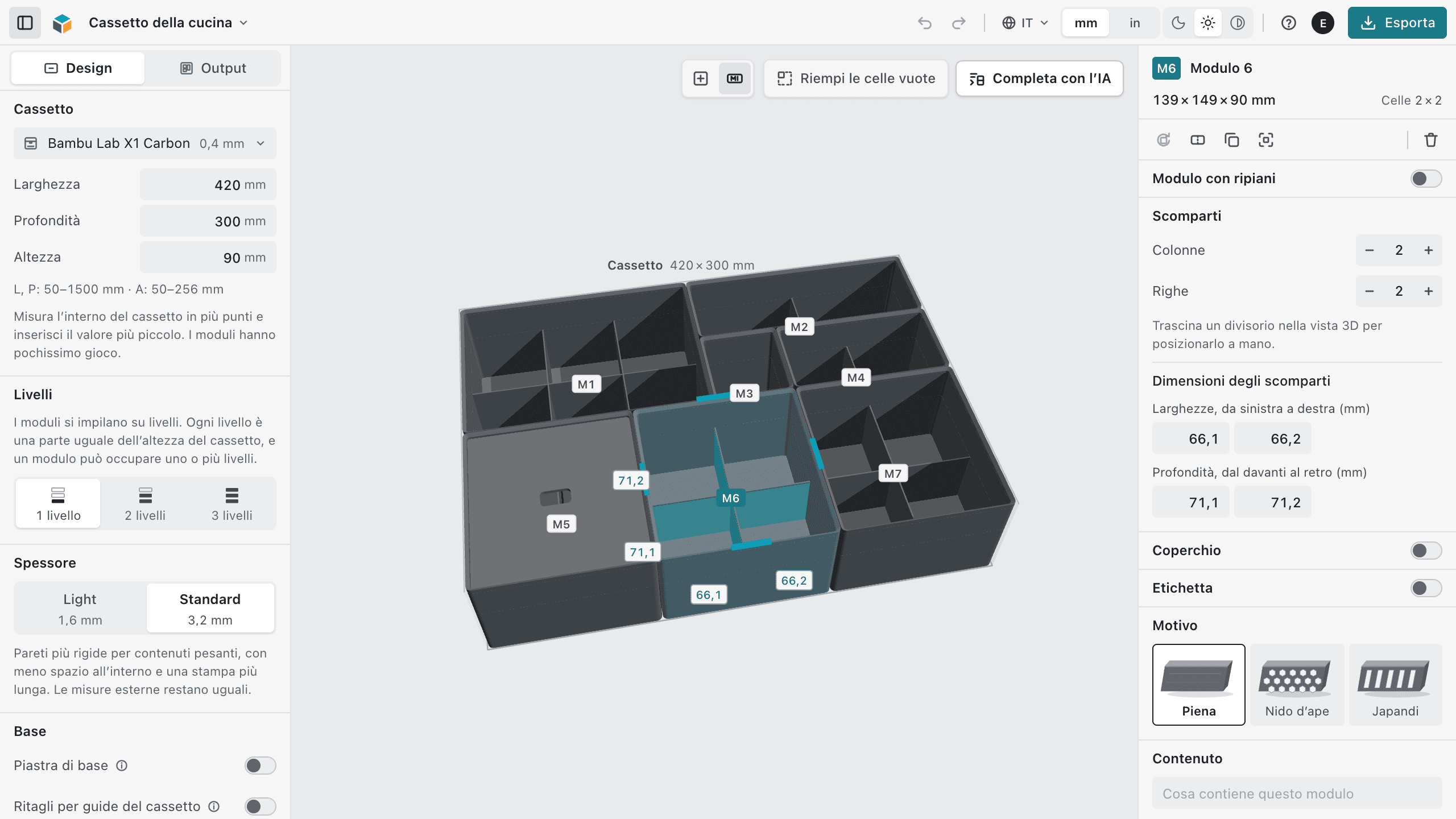Click the Cosa contiene questo modulo field

tap(1297, 793)
